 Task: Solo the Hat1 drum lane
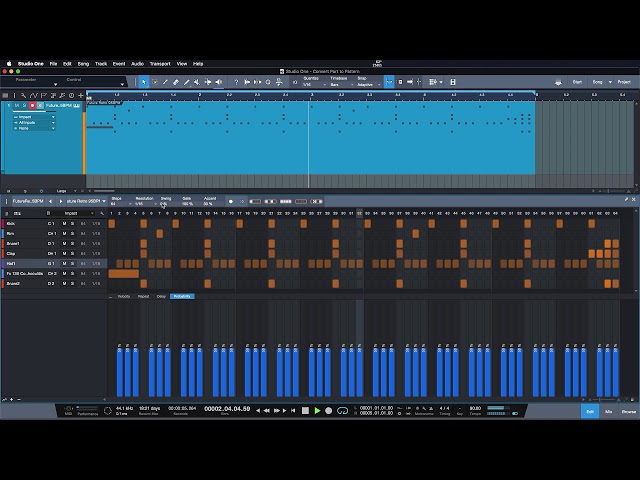tap(72, 264)
